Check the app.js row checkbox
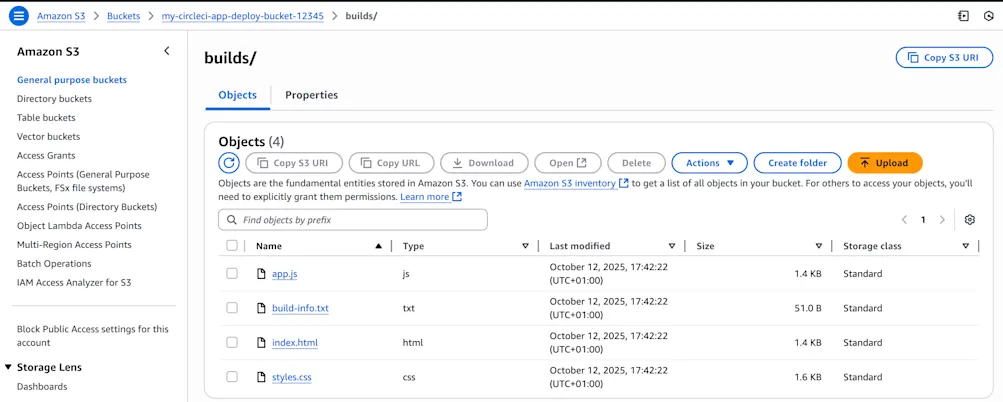1003x402 pixels. click(232, 274)
